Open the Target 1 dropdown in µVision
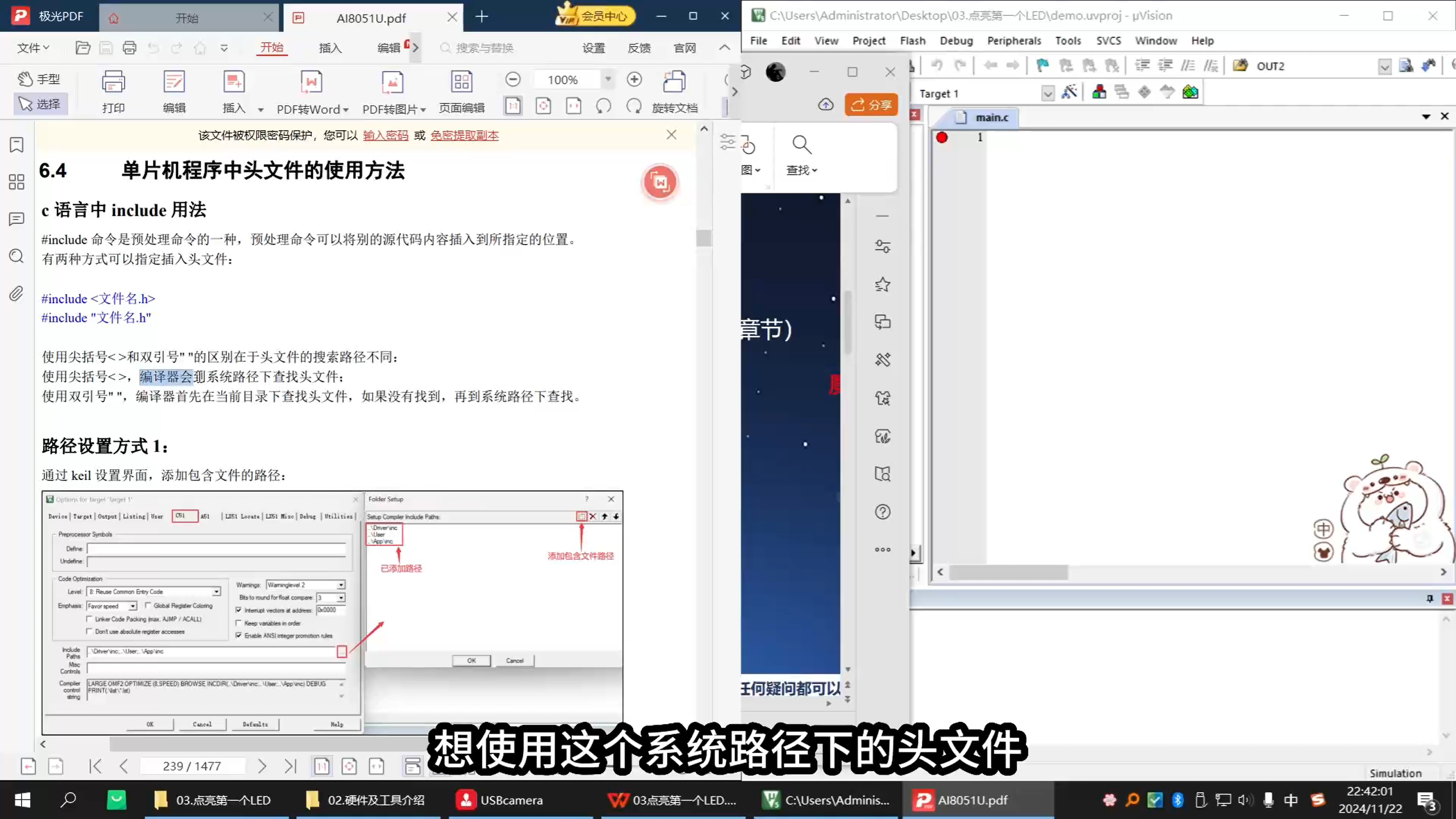1456x819 pixels. point(1048,93)
